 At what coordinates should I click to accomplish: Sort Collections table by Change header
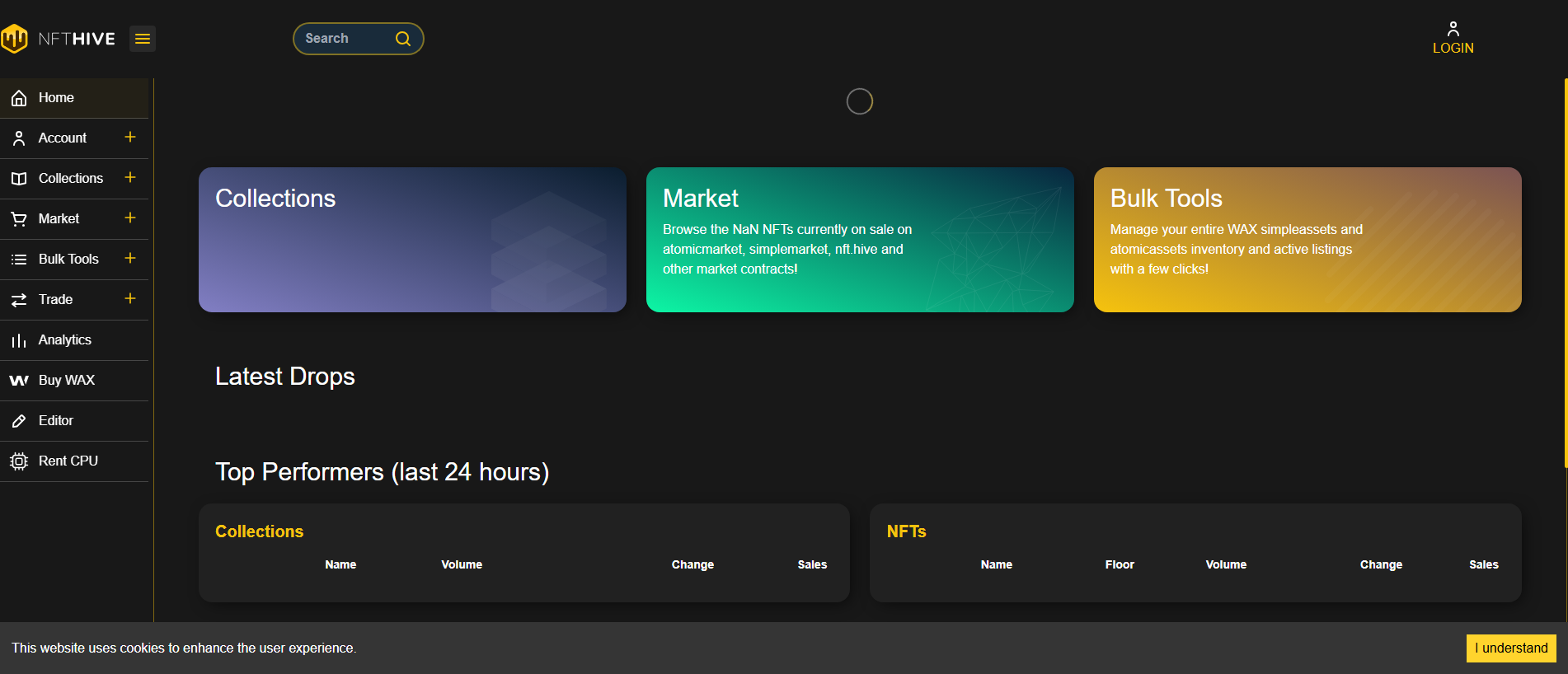(692, 564)
